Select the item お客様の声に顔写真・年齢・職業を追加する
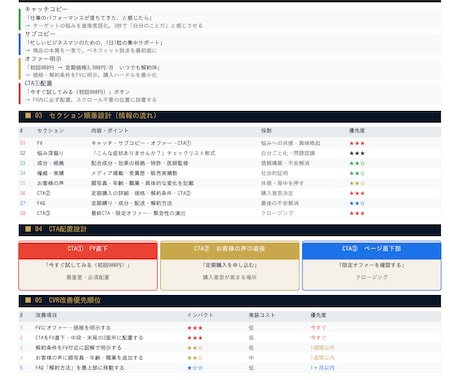Viewport: 460px width, 380px height. [x=89, y=358]
